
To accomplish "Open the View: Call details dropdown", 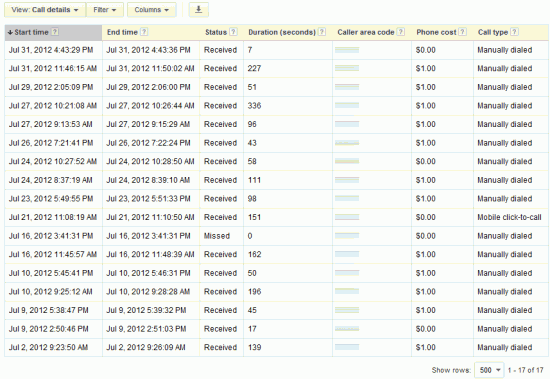I will 45,9.
